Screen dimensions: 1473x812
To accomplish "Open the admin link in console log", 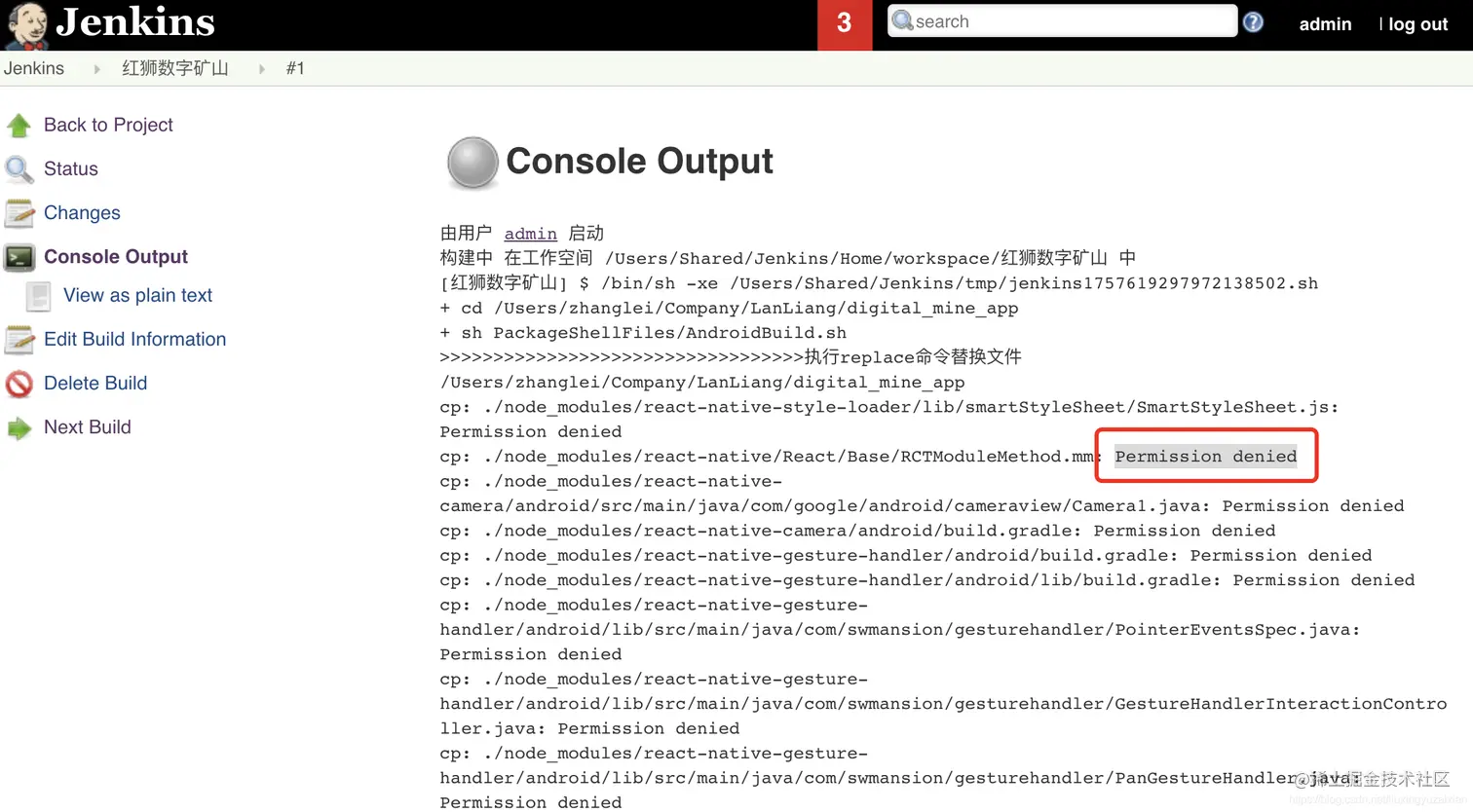I will click(530, 234).
